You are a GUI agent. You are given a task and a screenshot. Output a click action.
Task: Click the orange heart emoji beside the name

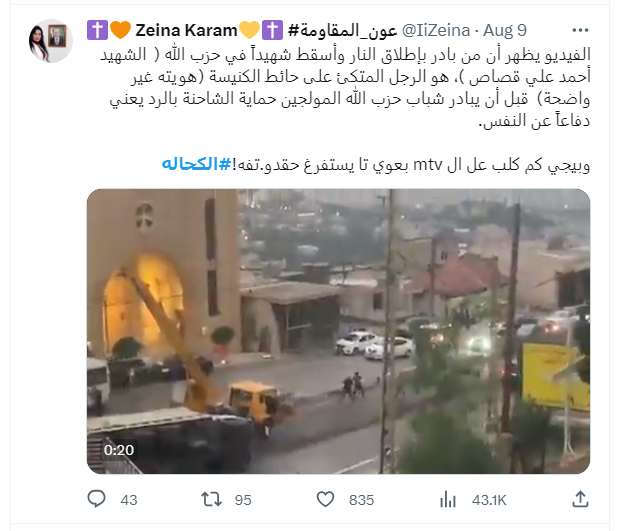pos(120,30)
